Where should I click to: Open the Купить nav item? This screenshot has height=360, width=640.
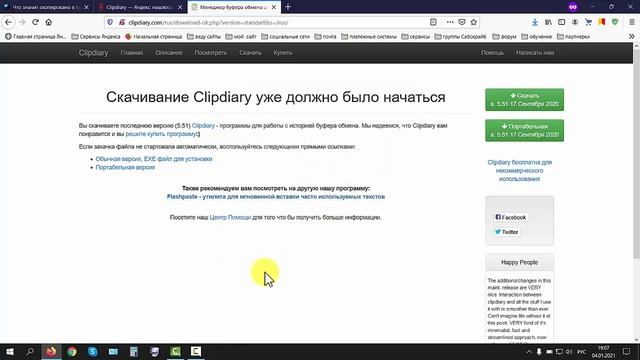click(x=282, y=53)
